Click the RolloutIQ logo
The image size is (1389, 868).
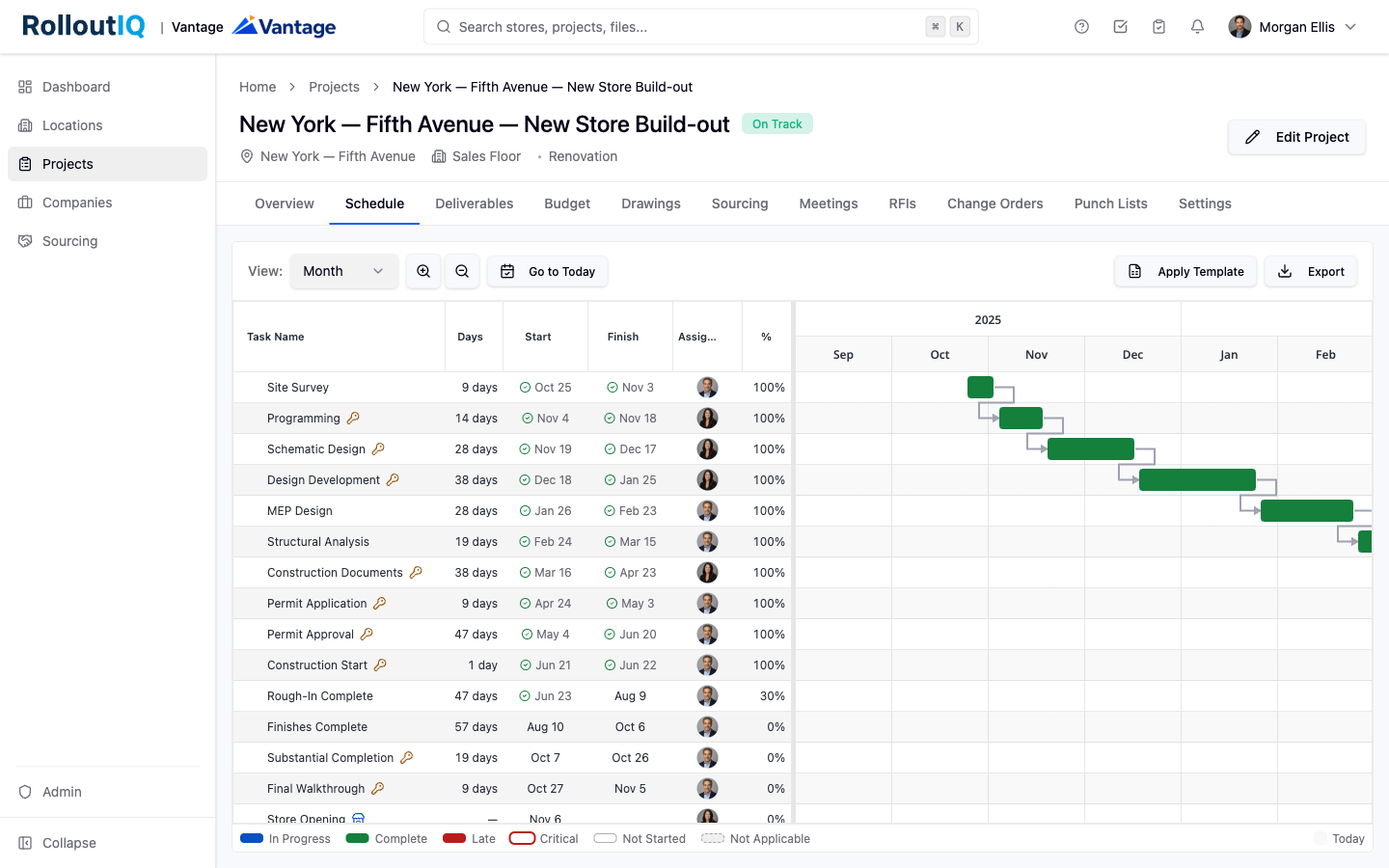pyautogui.click(x=83, y=26)
